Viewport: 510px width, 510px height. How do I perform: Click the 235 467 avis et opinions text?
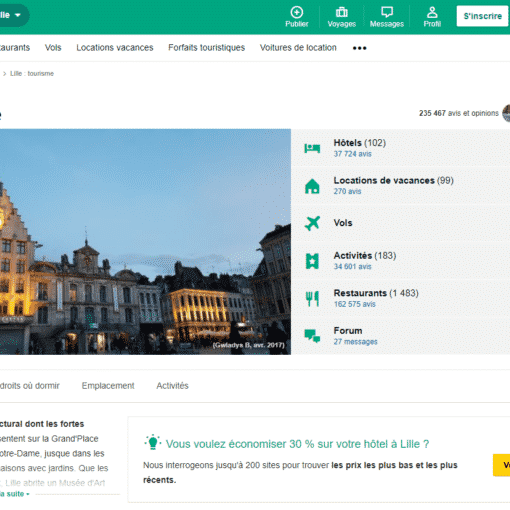[x=459, y=113]
